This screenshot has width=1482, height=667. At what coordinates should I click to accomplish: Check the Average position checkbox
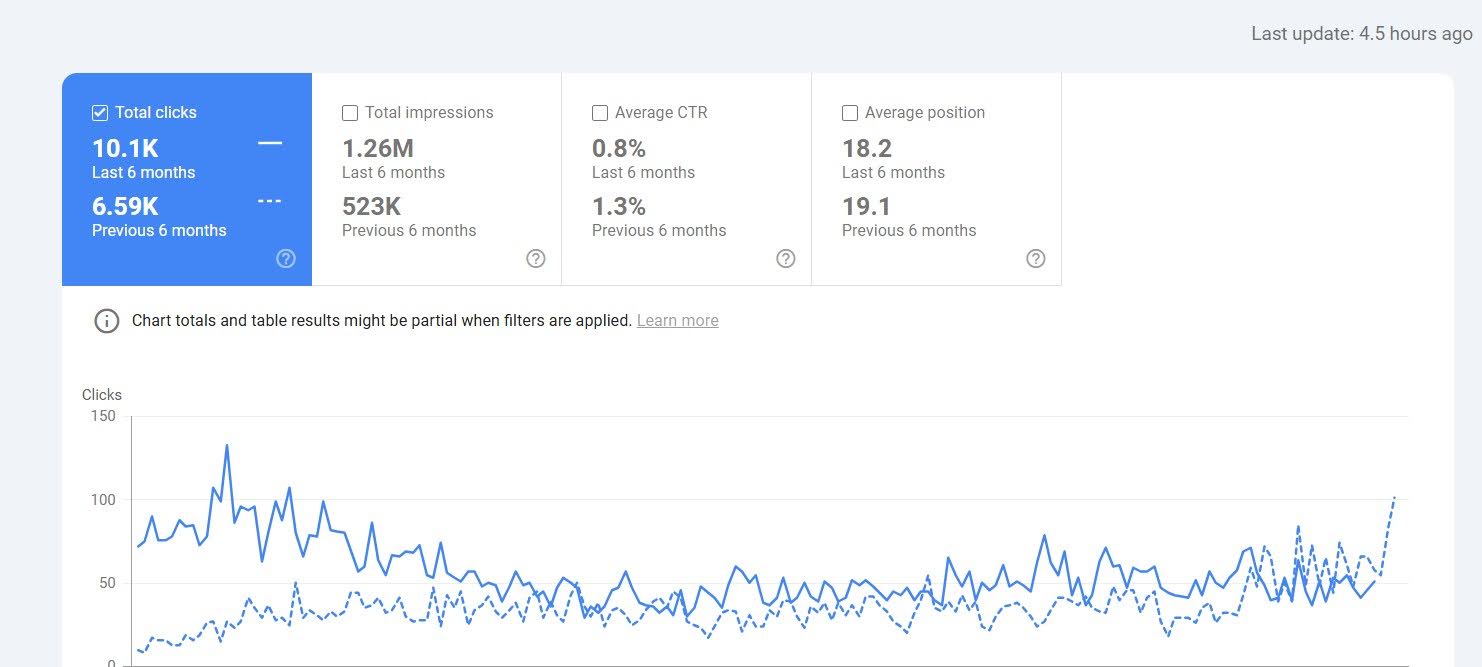pos(850,113)
